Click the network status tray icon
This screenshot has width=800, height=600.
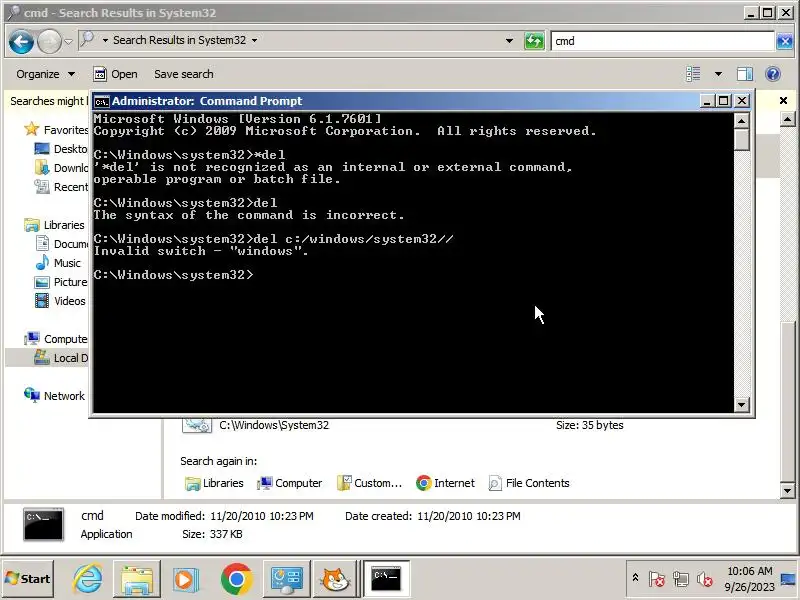click(681, 579)
